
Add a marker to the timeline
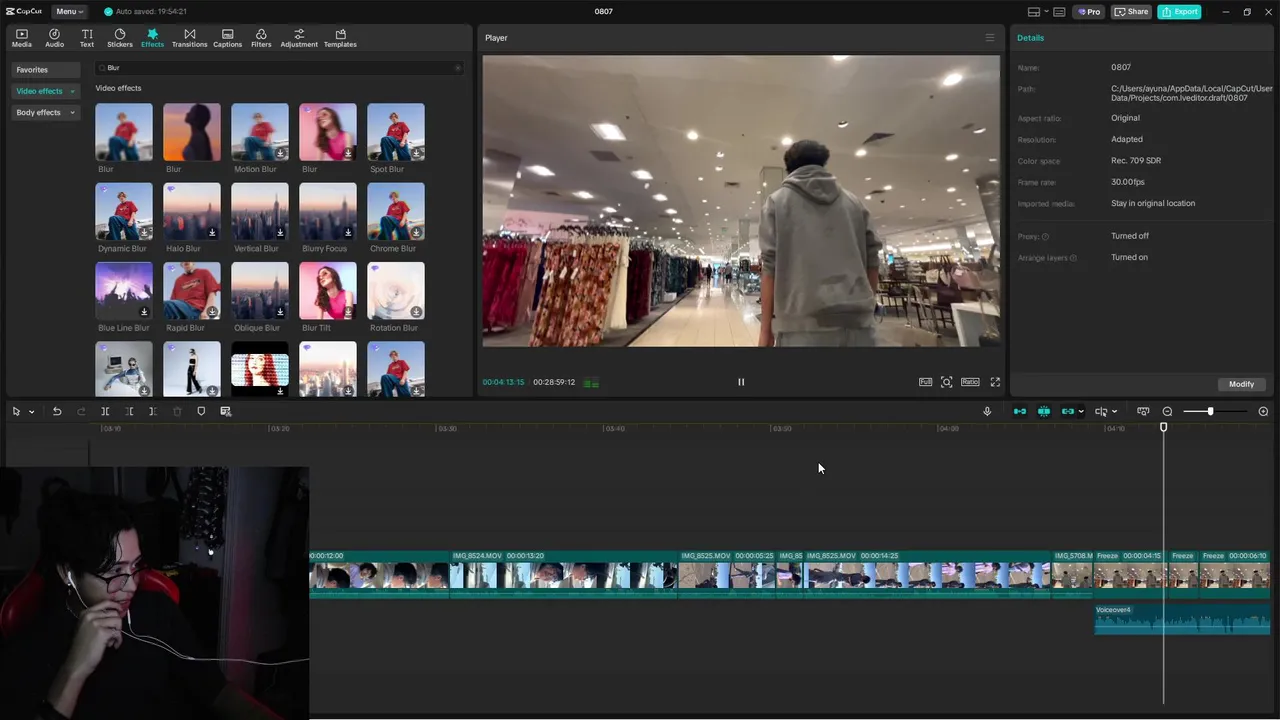(x=201, y=412)
